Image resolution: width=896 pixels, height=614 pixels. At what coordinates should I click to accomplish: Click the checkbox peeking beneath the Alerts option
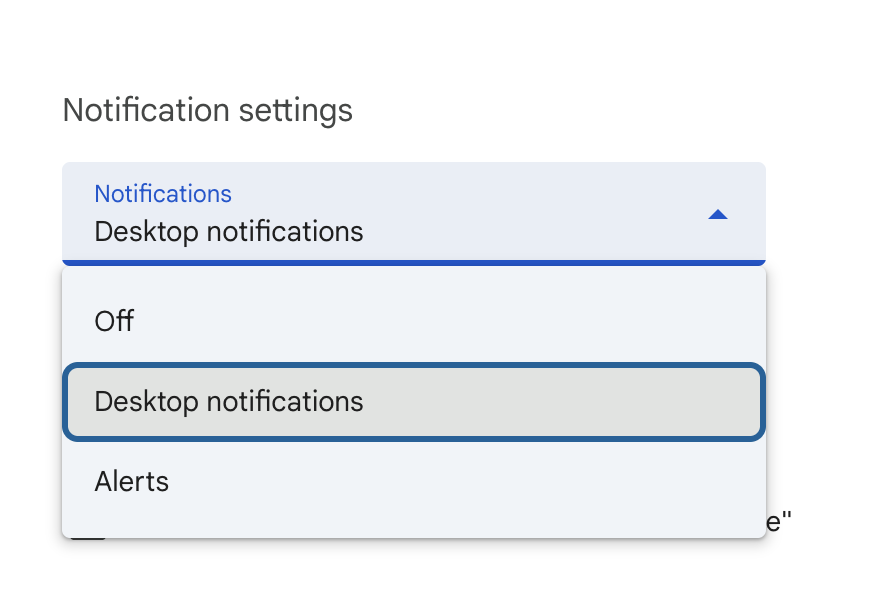[88, 539]
